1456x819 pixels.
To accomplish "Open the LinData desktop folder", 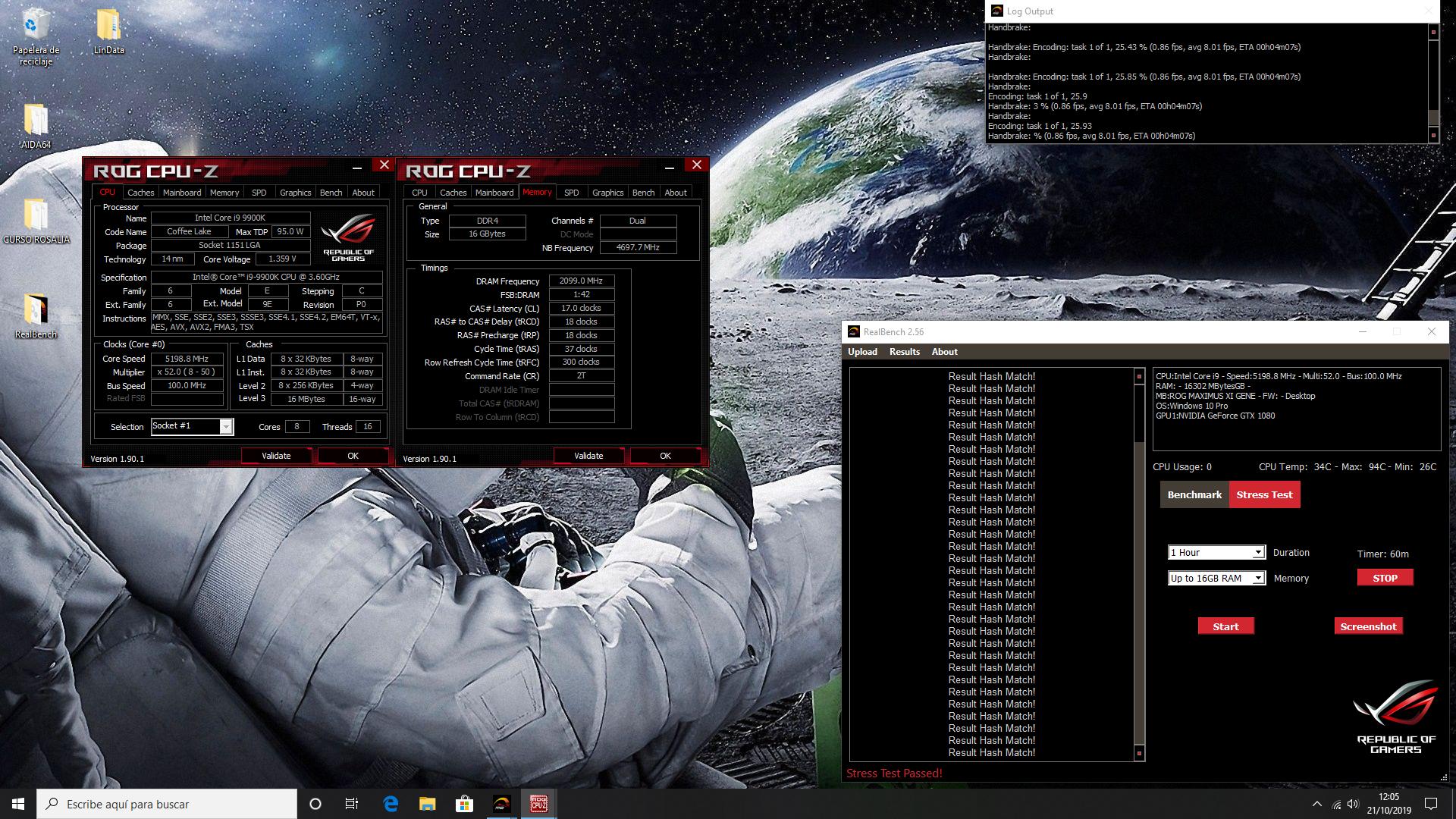I will click(108, 27).
